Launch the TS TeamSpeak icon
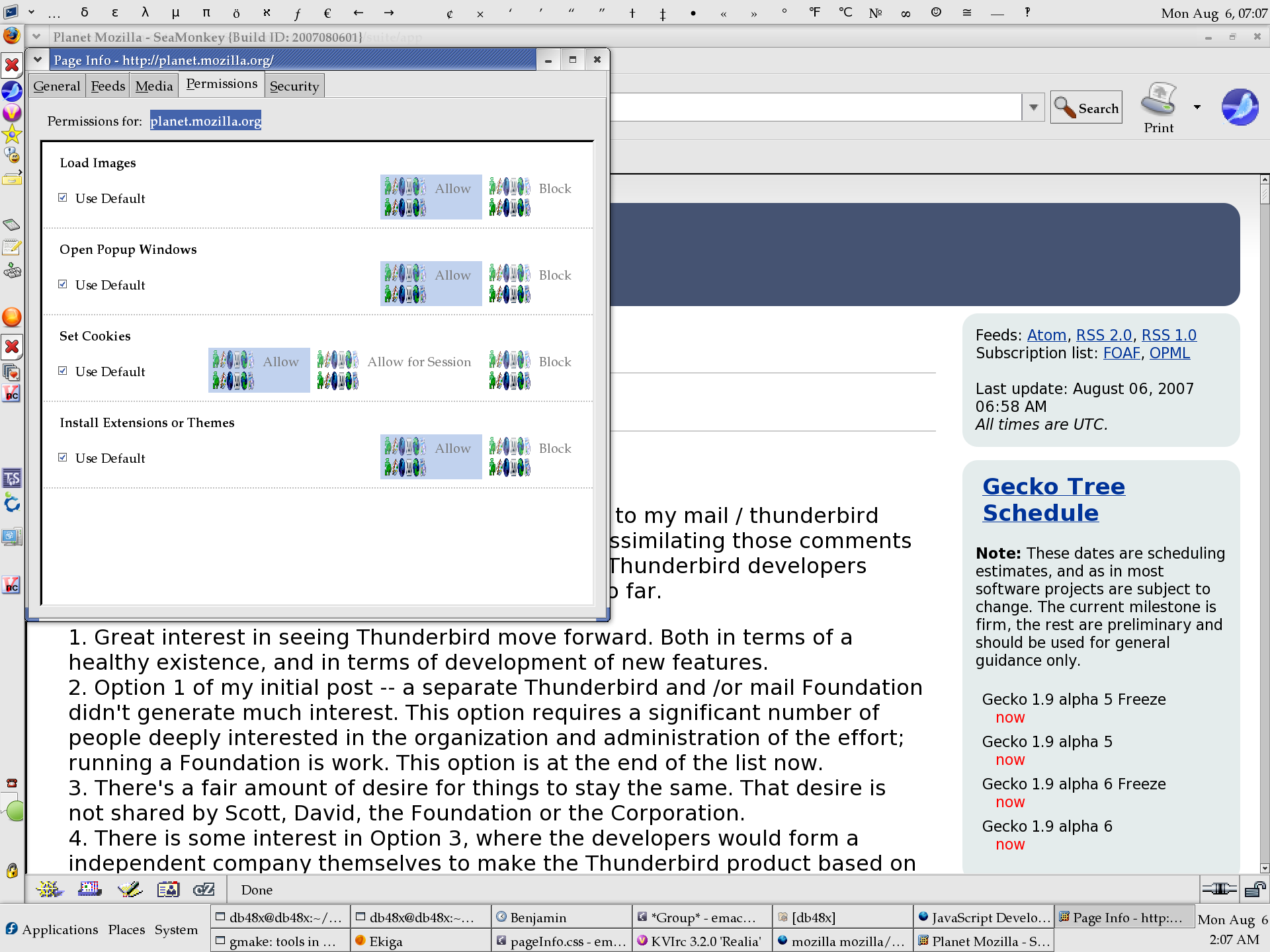1270x952 pixels. point(12,478)
